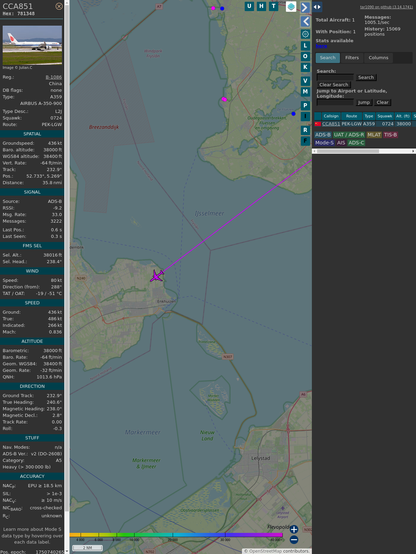Screen dimensions: 416x554
Task: Zoom in the map with plus
Action: tap(294, 529)
